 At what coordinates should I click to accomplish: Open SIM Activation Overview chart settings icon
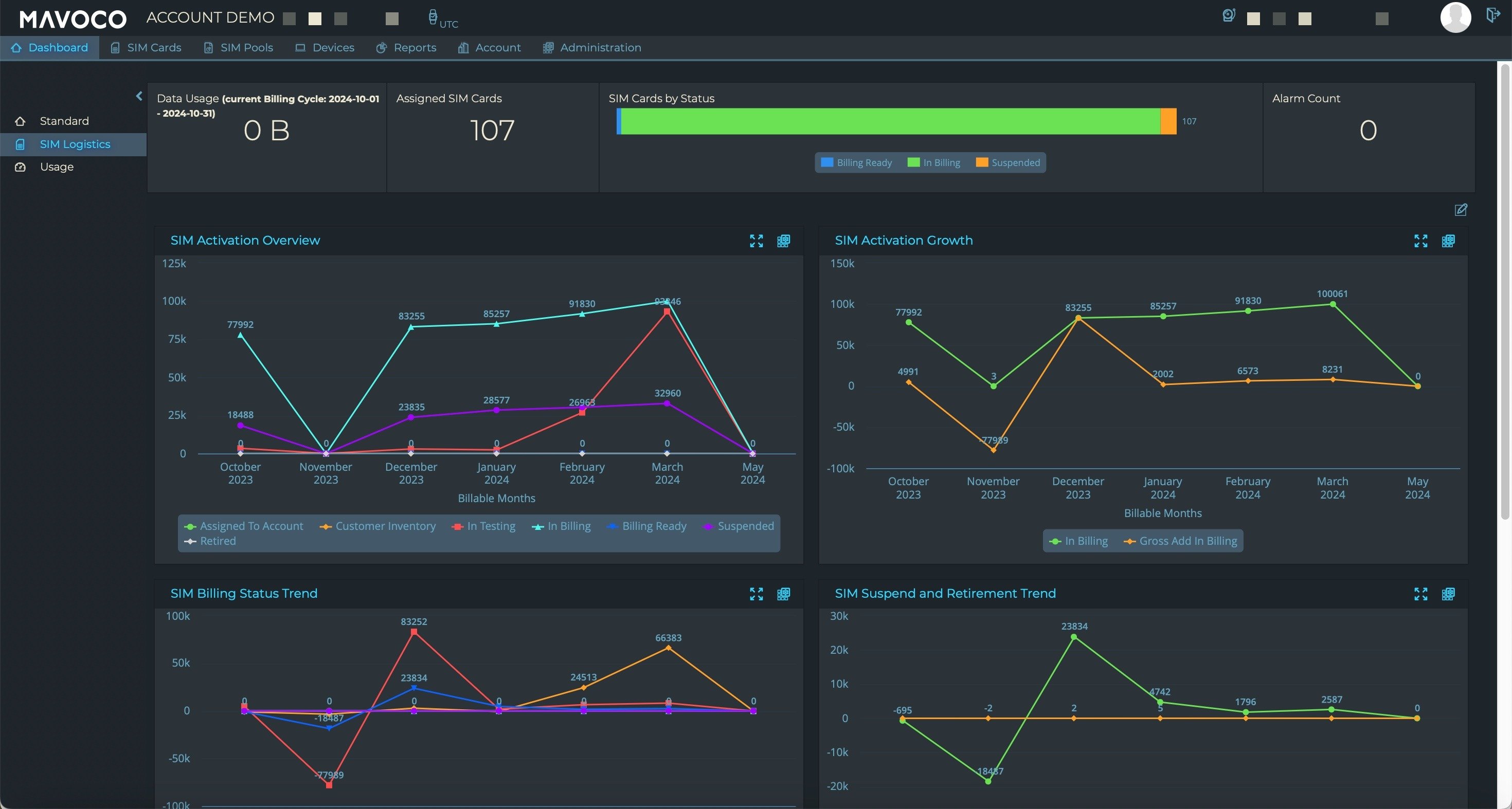[784, 241]
